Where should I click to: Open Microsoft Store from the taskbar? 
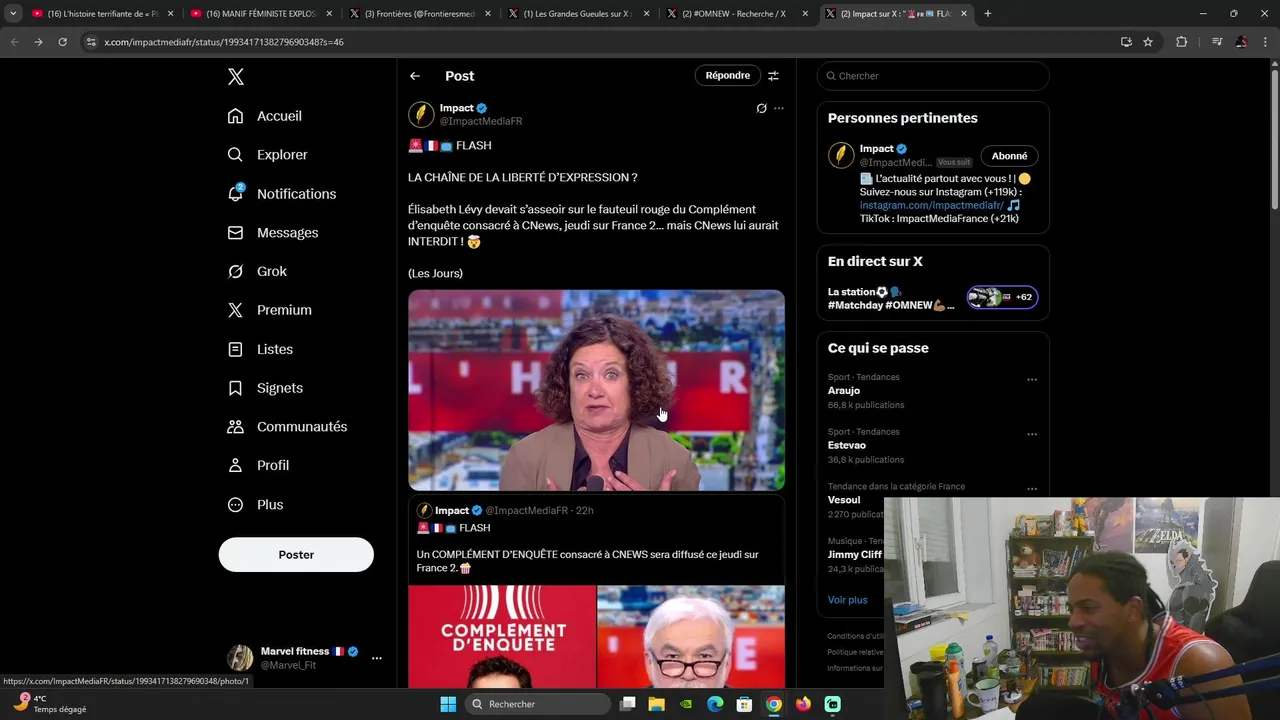click(x=744, y=704)
